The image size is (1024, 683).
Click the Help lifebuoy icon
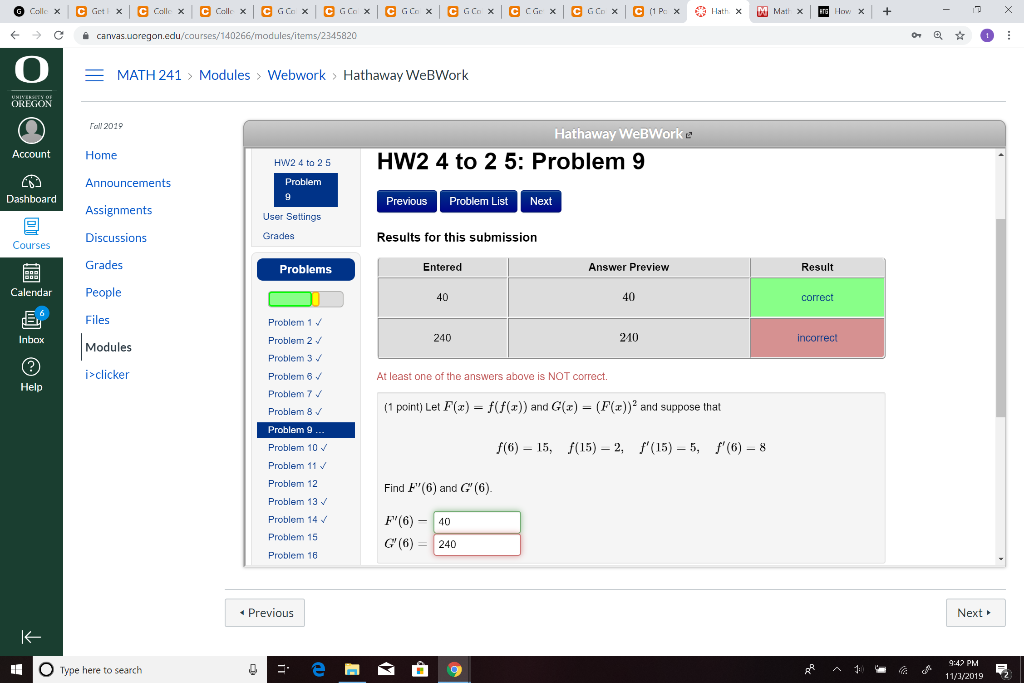tap(31, 365)
